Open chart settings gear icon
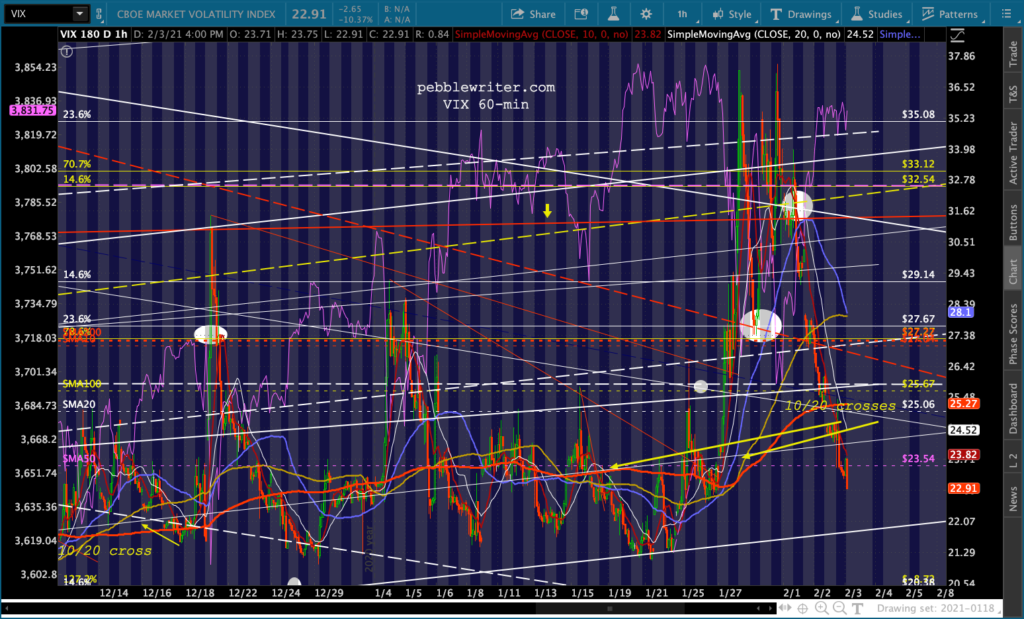The height and width of the screenshot is (619, 1024). [646, 14]
